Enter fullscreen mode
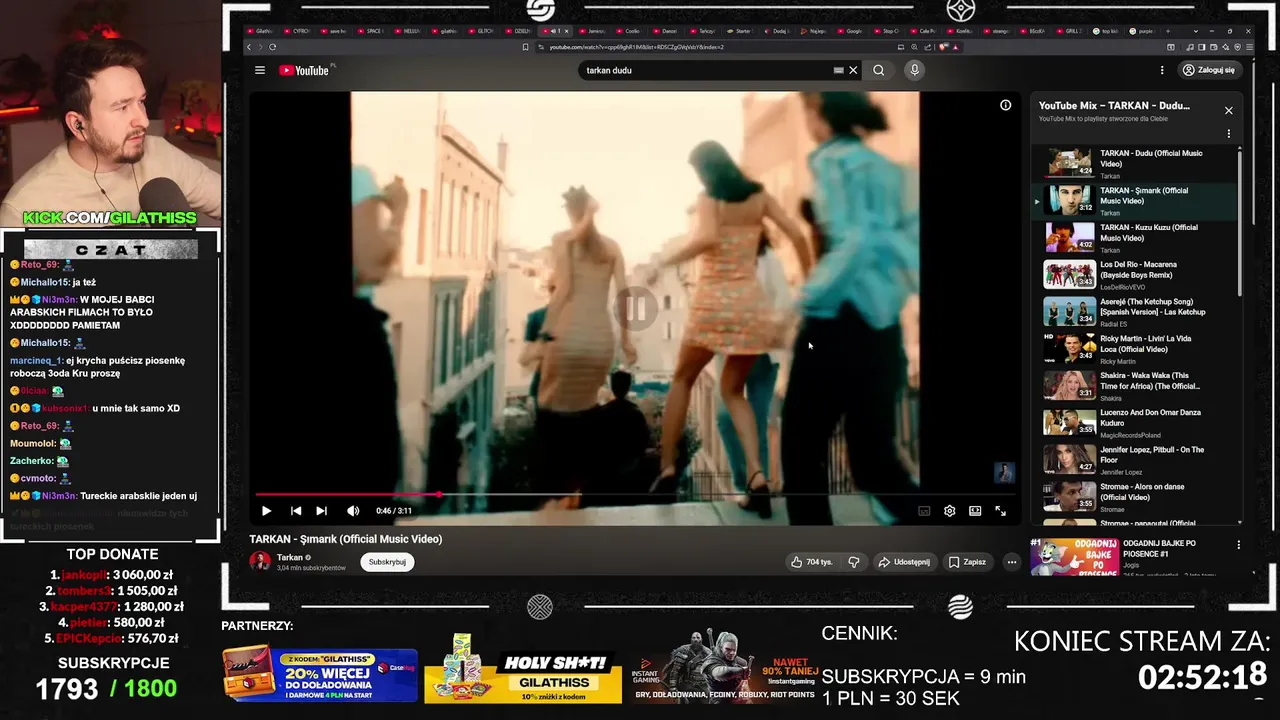 (1000, 511)
